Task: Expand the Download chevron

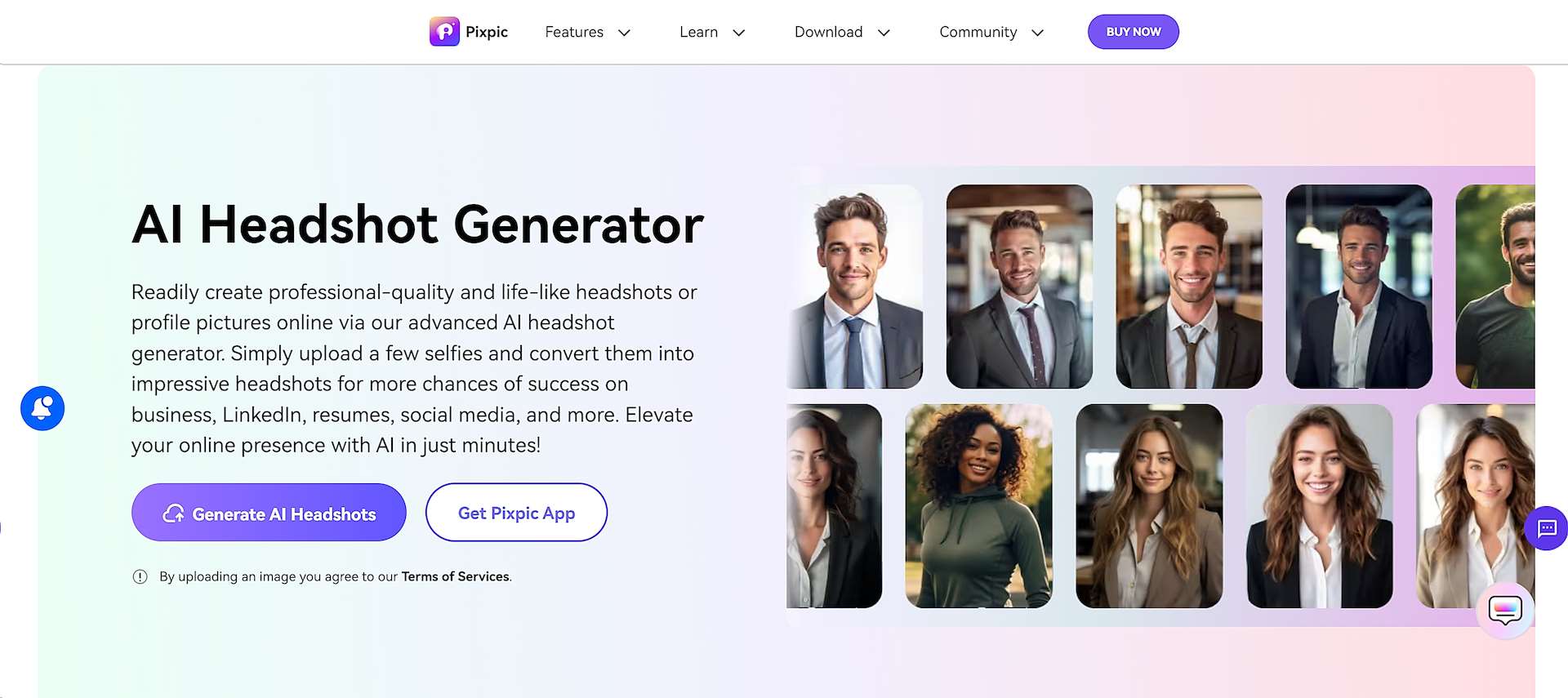Action: 884,33
